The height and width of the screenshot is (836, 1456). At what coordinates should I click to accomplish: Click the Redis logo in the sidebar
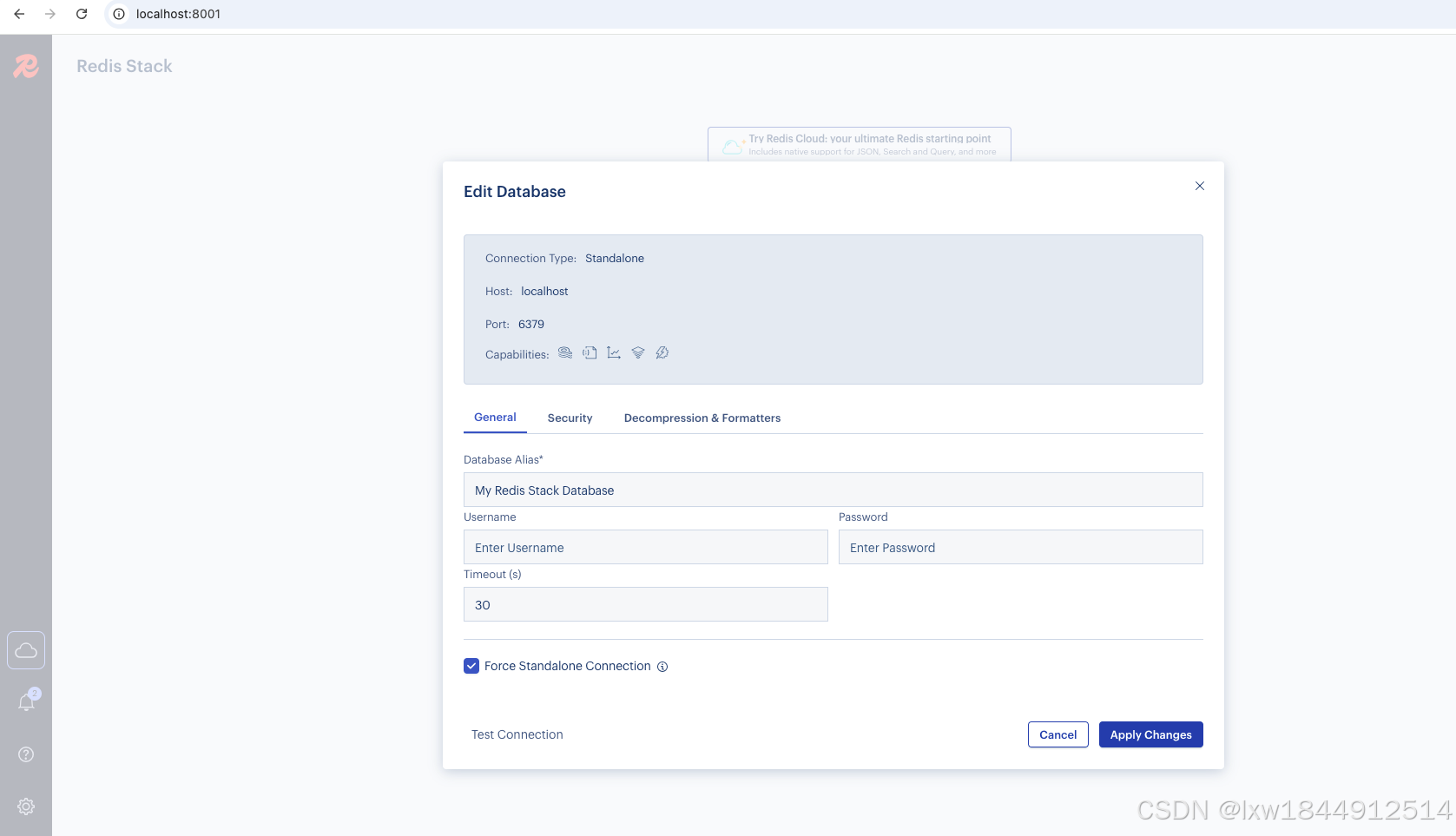coord(26,66)
